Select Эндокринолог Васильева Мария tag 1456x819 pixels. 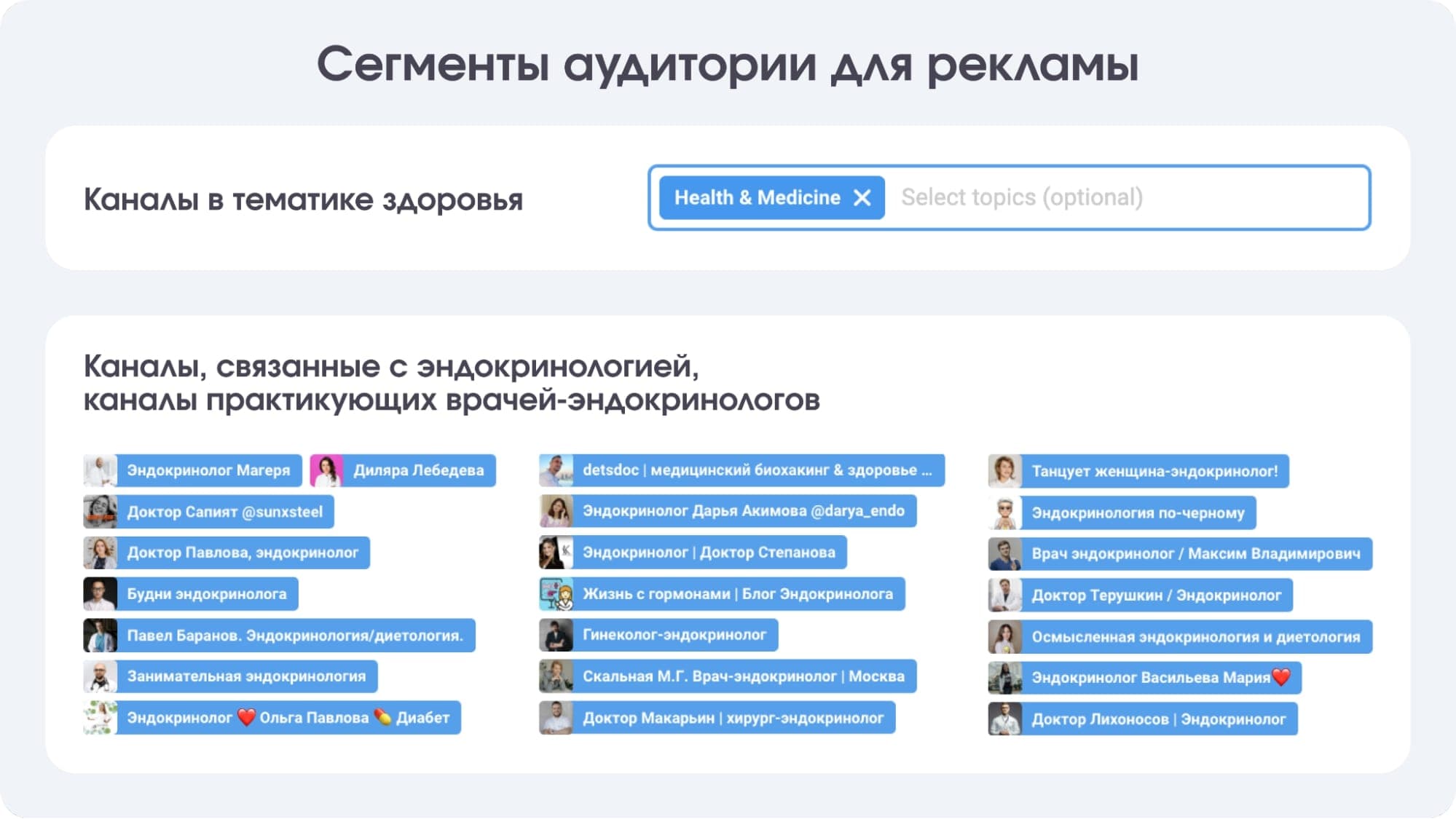point(1151,678)
